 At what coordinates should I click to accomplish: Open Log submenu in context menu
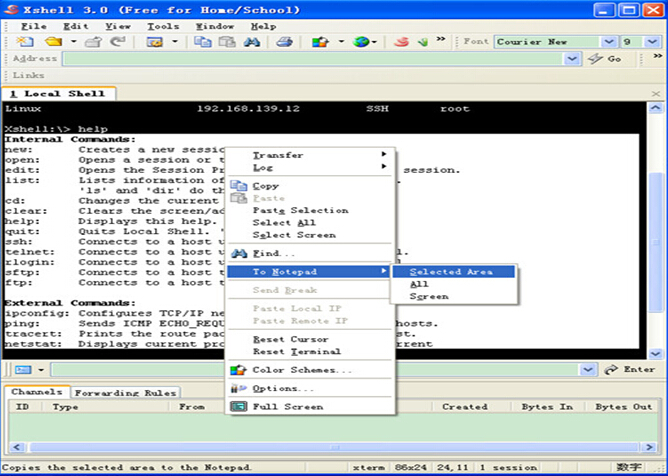[311, 167]
